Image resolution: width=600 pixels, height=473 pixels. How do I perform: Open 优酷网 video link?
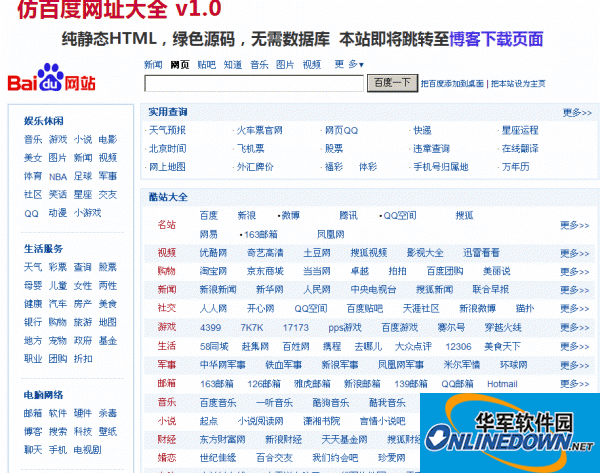213,253
